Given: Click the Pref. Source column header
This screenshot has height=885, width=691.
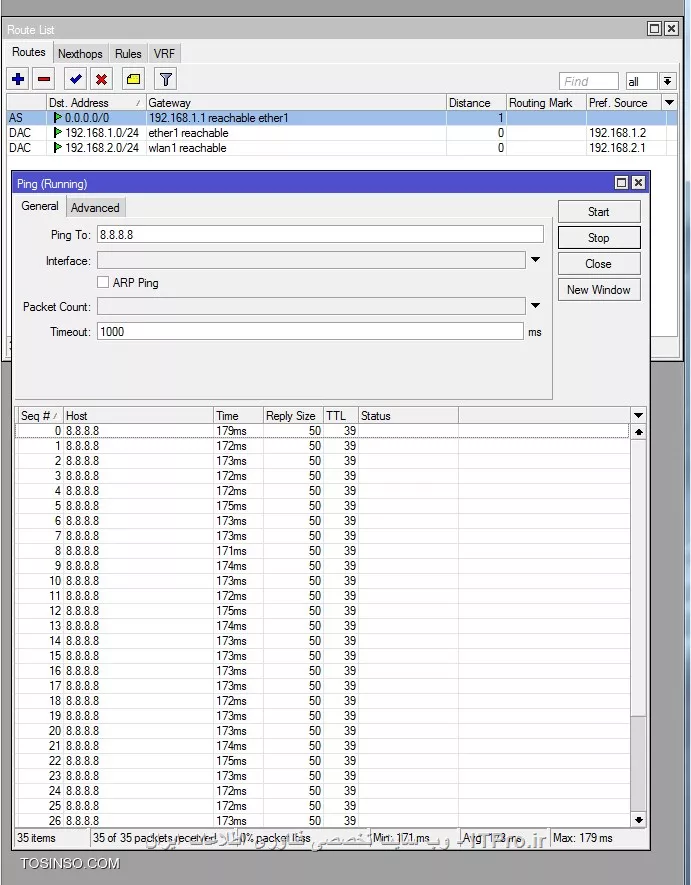Looking at the screenshot, I should tap(624, 103).
